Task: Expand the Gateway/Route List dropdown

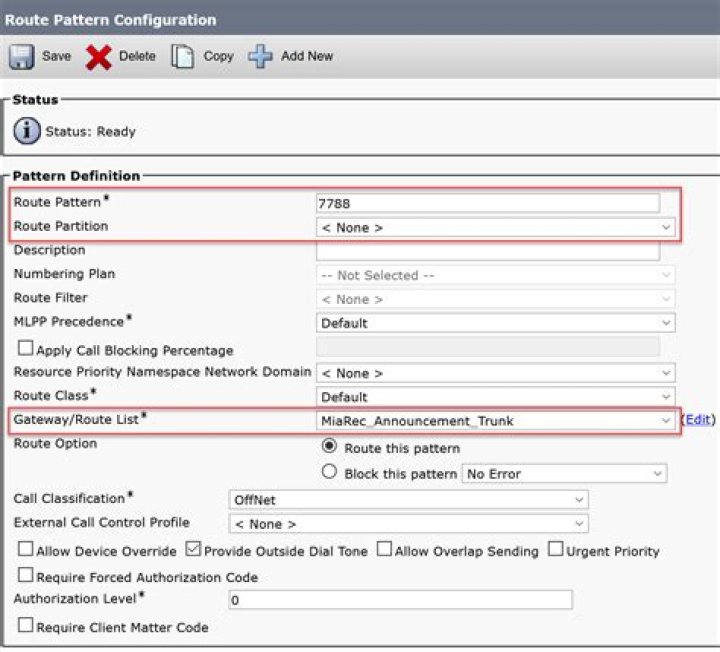Action: tap(495, 421)
